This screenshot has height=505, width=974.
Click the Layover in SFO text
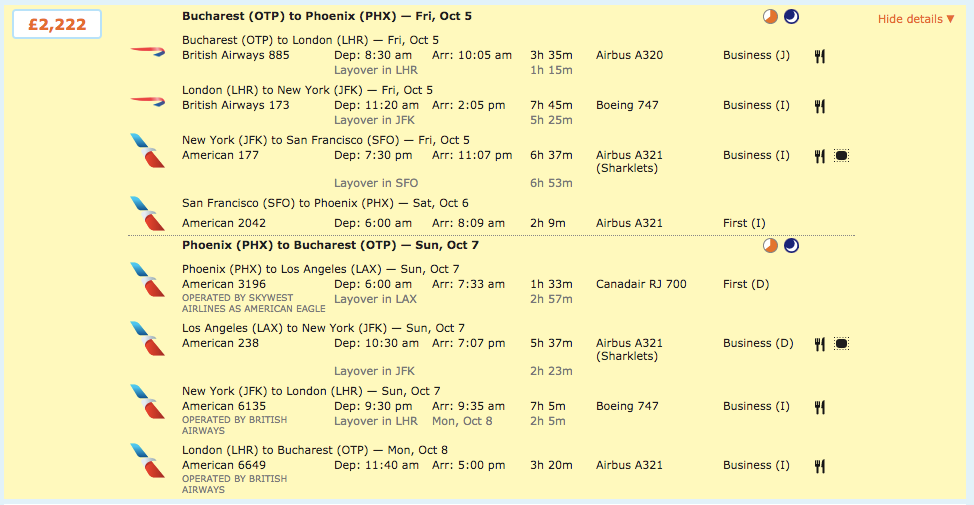pyautogui.click(x=376, y=183)
